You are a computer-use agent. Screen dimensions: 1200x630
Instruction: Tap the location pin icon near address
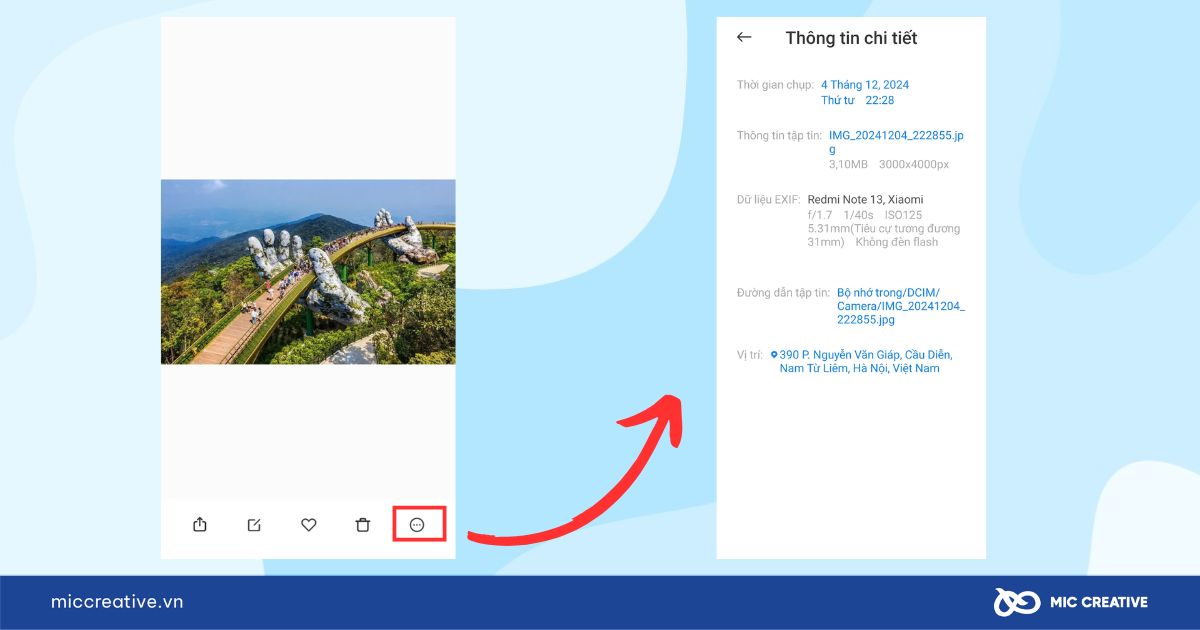point(774,354)
